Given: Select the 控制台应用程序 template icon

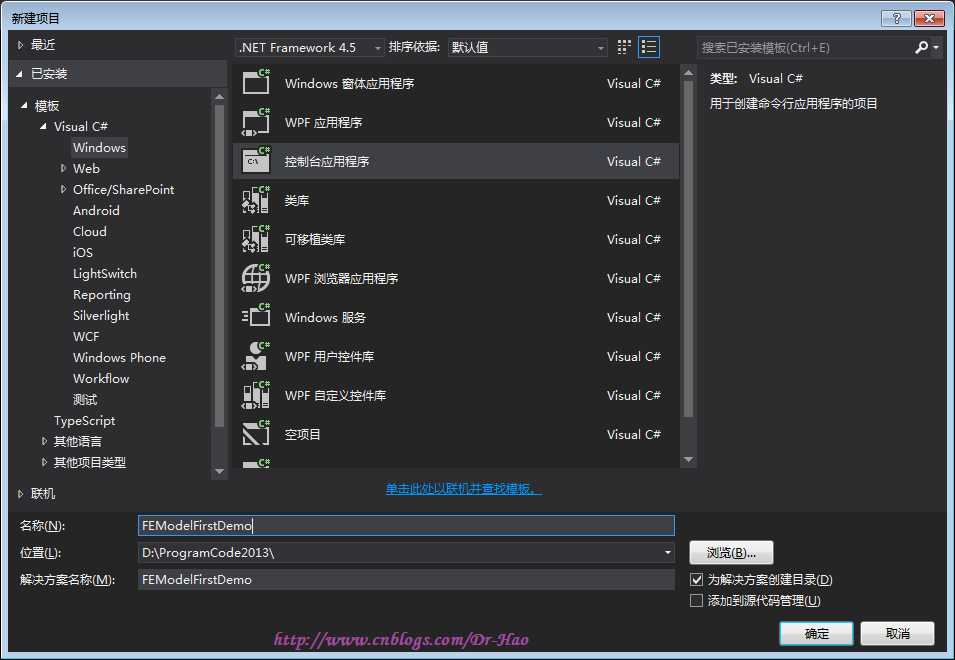Looking at the screenshot, I should (256, 161).
